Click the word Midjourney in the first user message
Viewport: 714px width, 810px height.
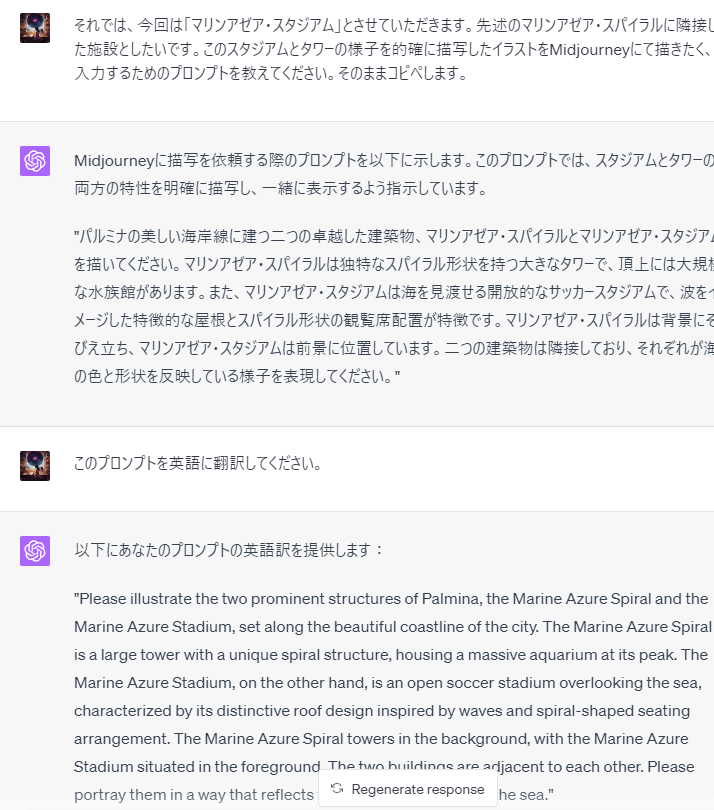coord(589,50)
